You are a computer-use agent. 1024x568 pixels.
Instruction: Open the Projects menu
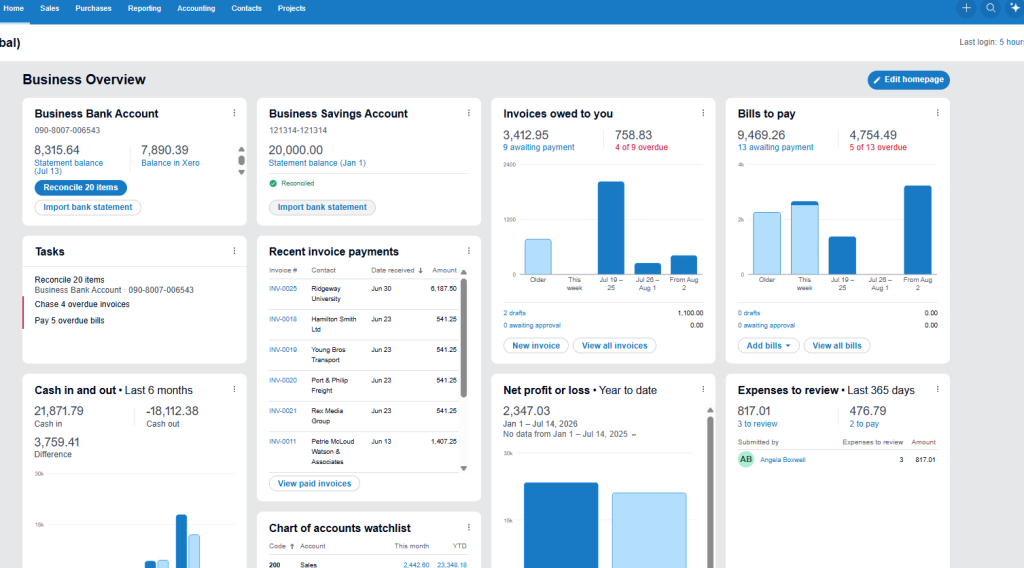click(291, 8)
